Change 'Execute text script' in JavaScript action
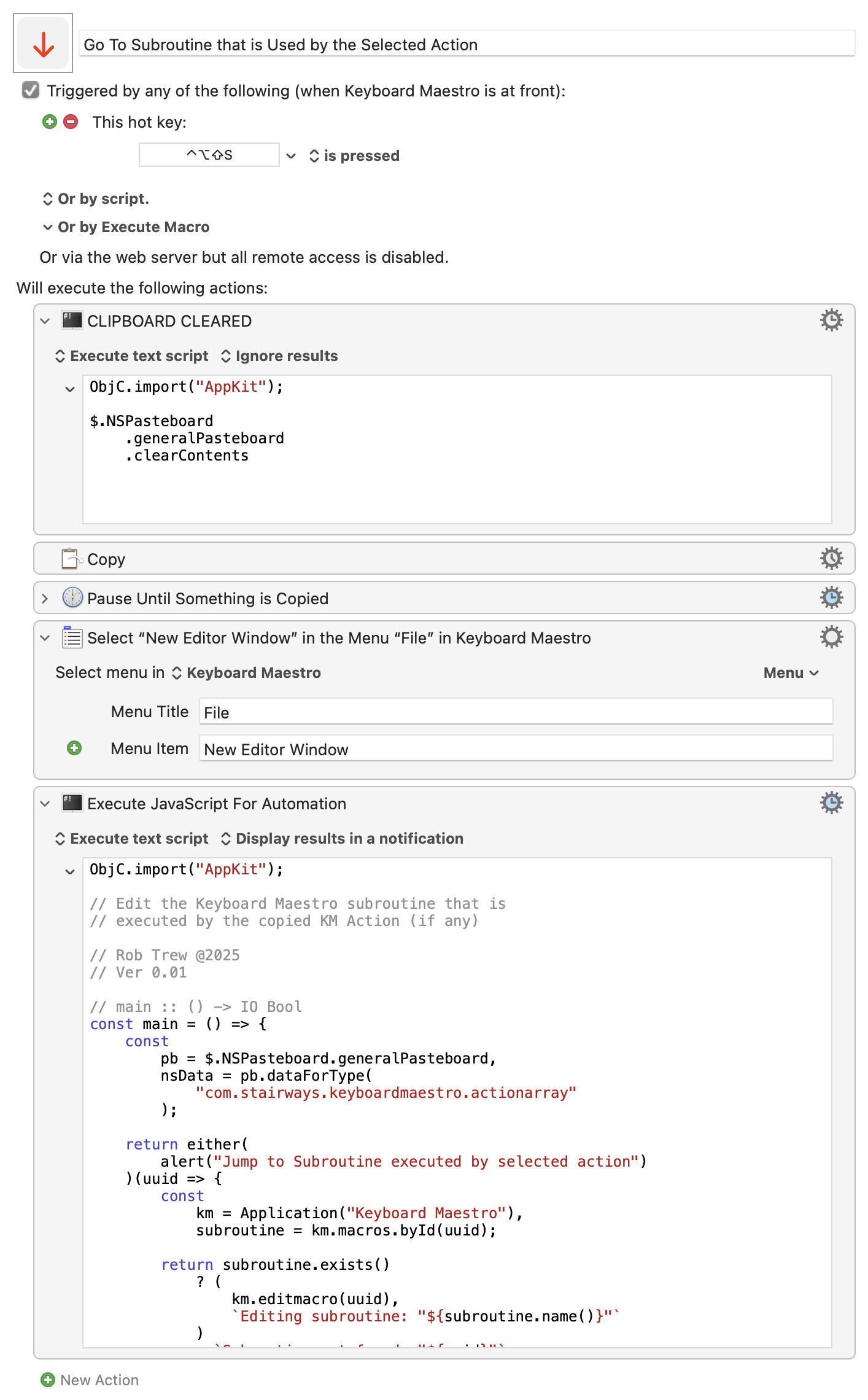The width and height of the screenshot is (868, 1400). click(x=132, y=839)
